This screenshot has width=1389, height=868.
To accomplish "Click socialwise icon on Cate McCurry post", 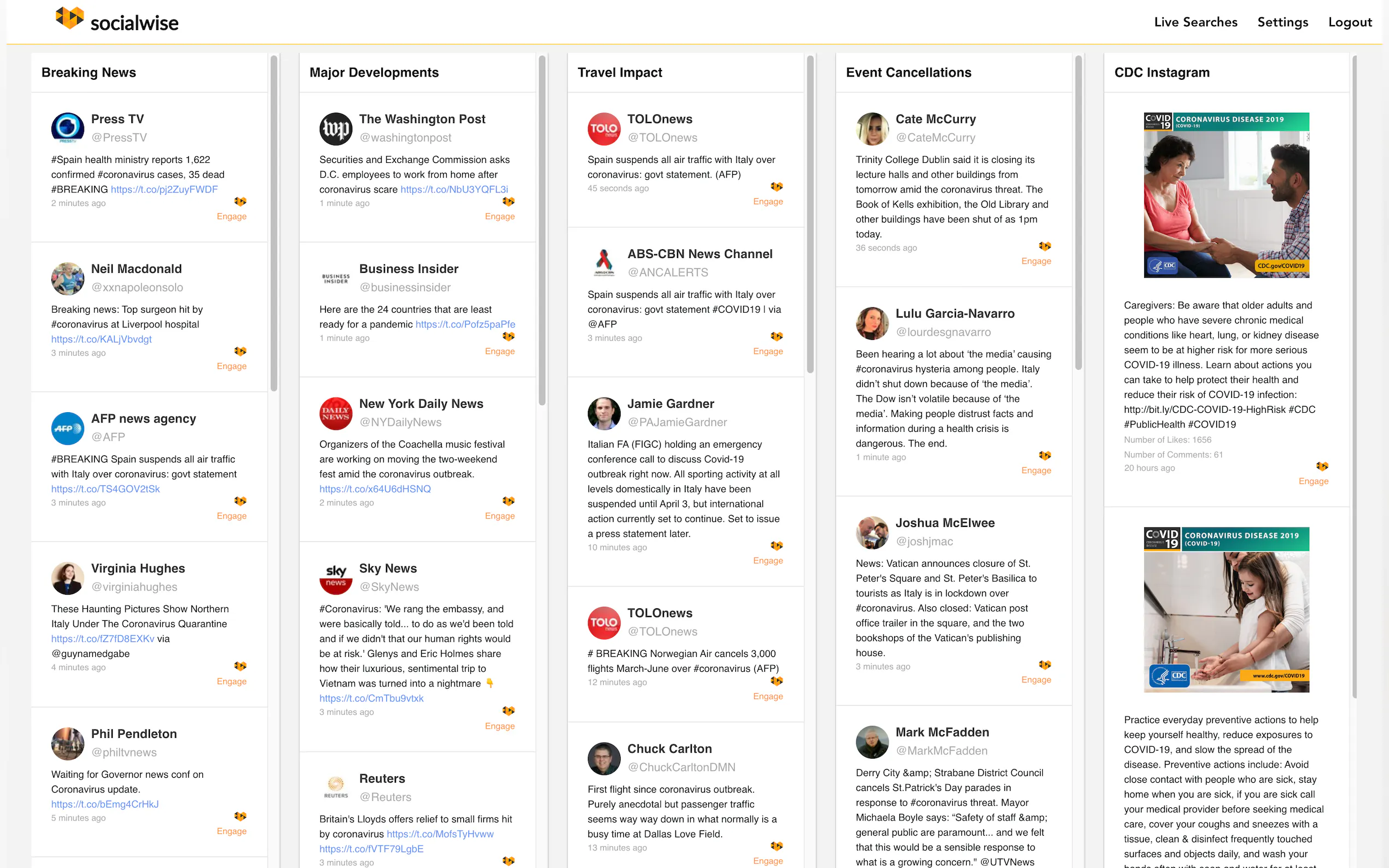I will tap(1044, 247).
